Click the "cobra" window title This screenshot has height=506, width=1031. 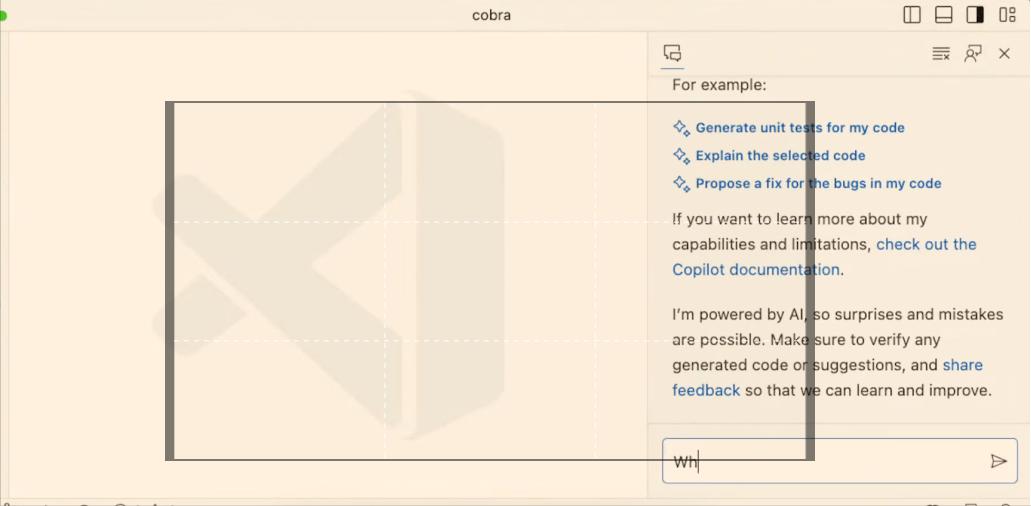491,15
